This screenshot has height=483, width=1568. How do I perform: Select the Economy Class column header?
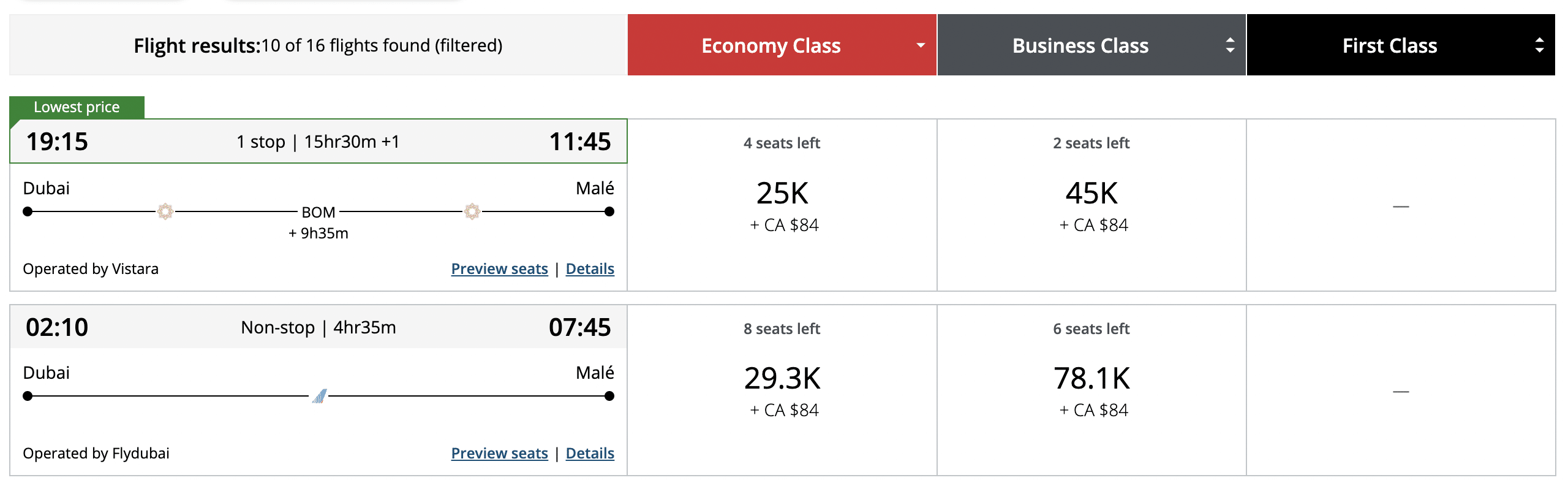tap(771, 45)
